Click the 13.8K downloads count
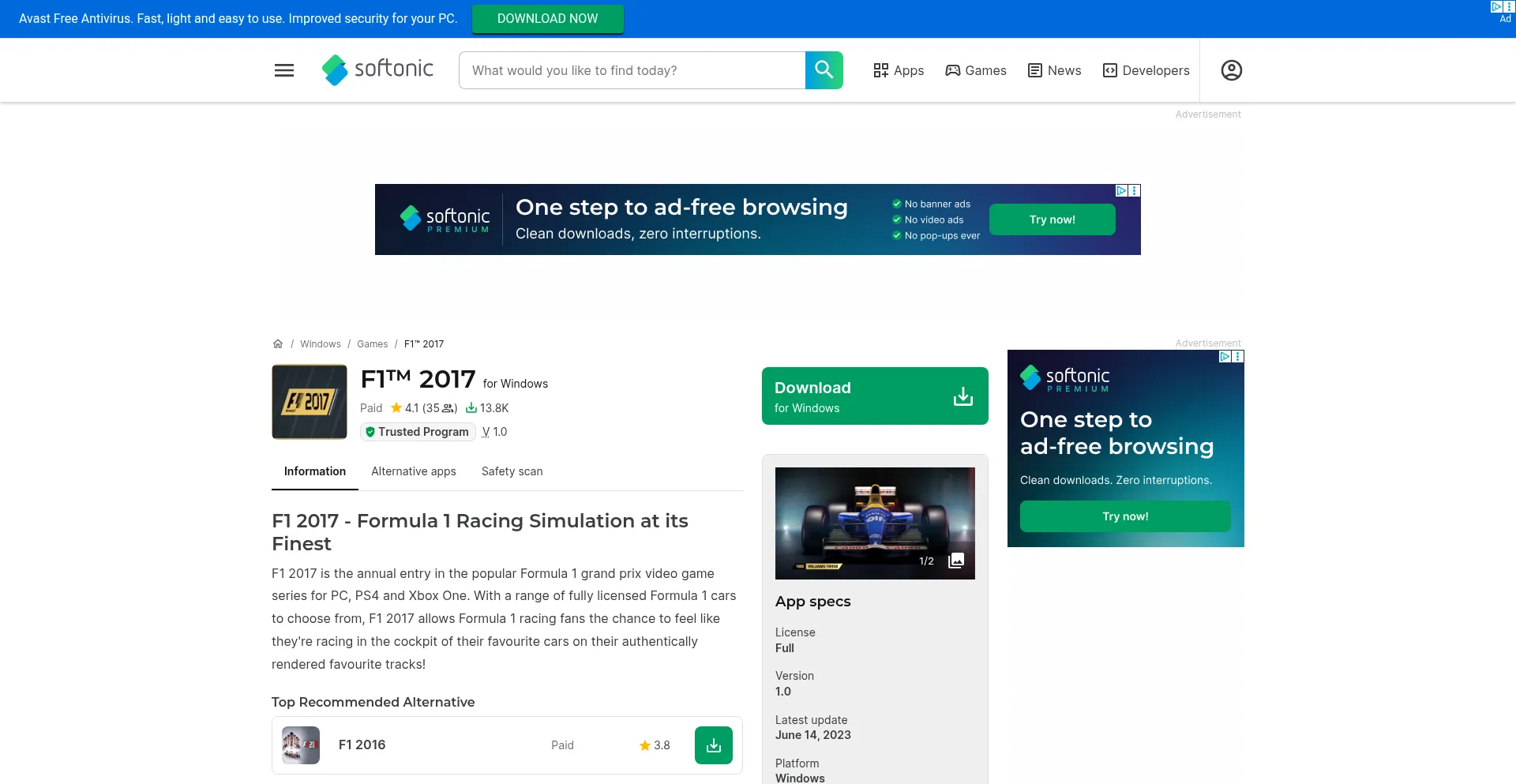Viewport: 1516px width, 784px height. tap(487, 408)
